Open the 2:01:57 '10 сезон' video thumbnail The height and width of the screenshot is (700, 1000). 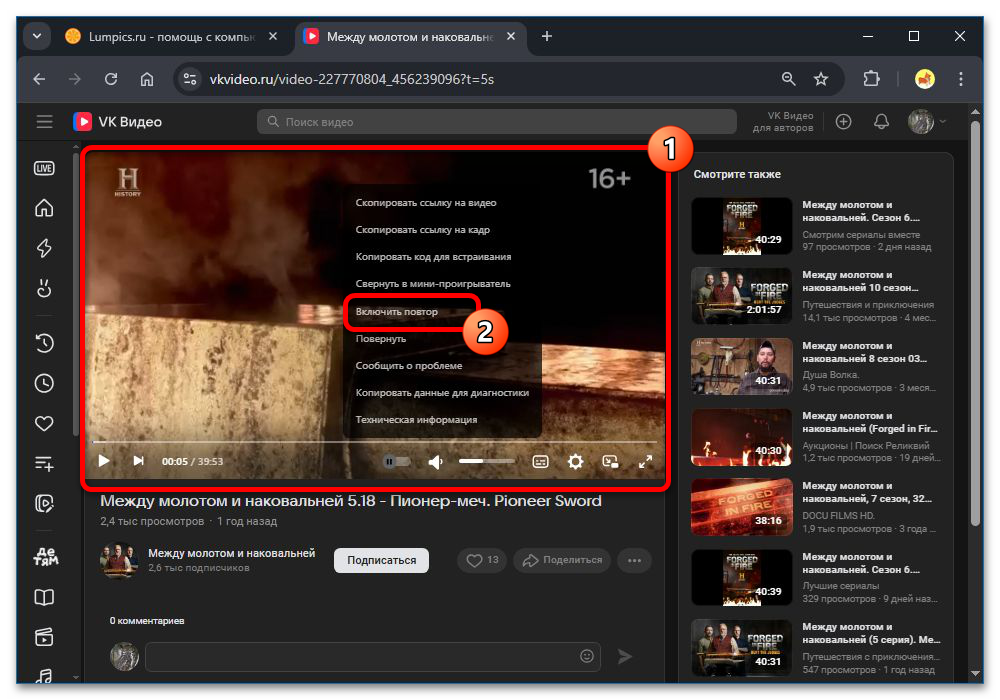pos(742,296)
